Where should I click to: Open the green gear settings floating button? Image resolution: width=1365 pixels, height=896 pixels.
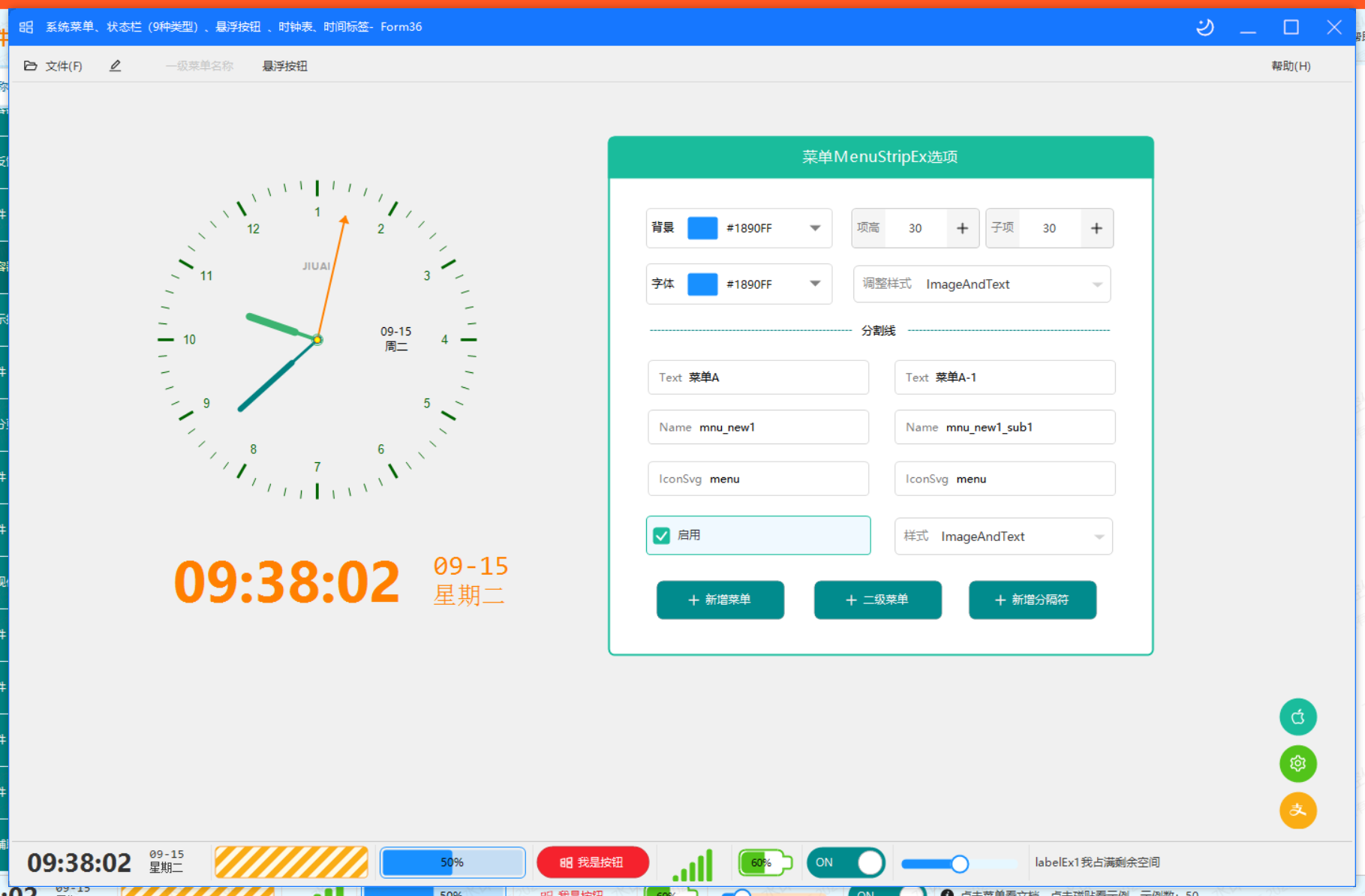pos(1297,764)
